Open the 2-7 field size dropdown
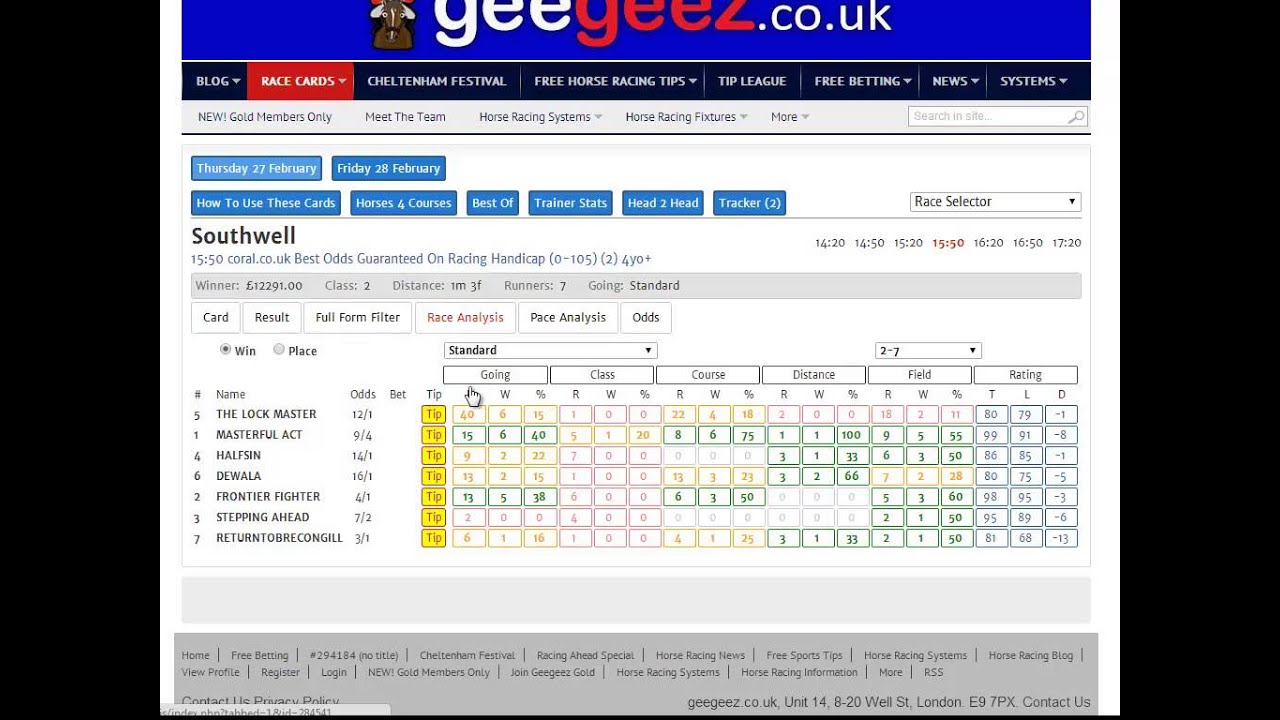This screenshot has width=1280, height=720. tap(928, 350)
